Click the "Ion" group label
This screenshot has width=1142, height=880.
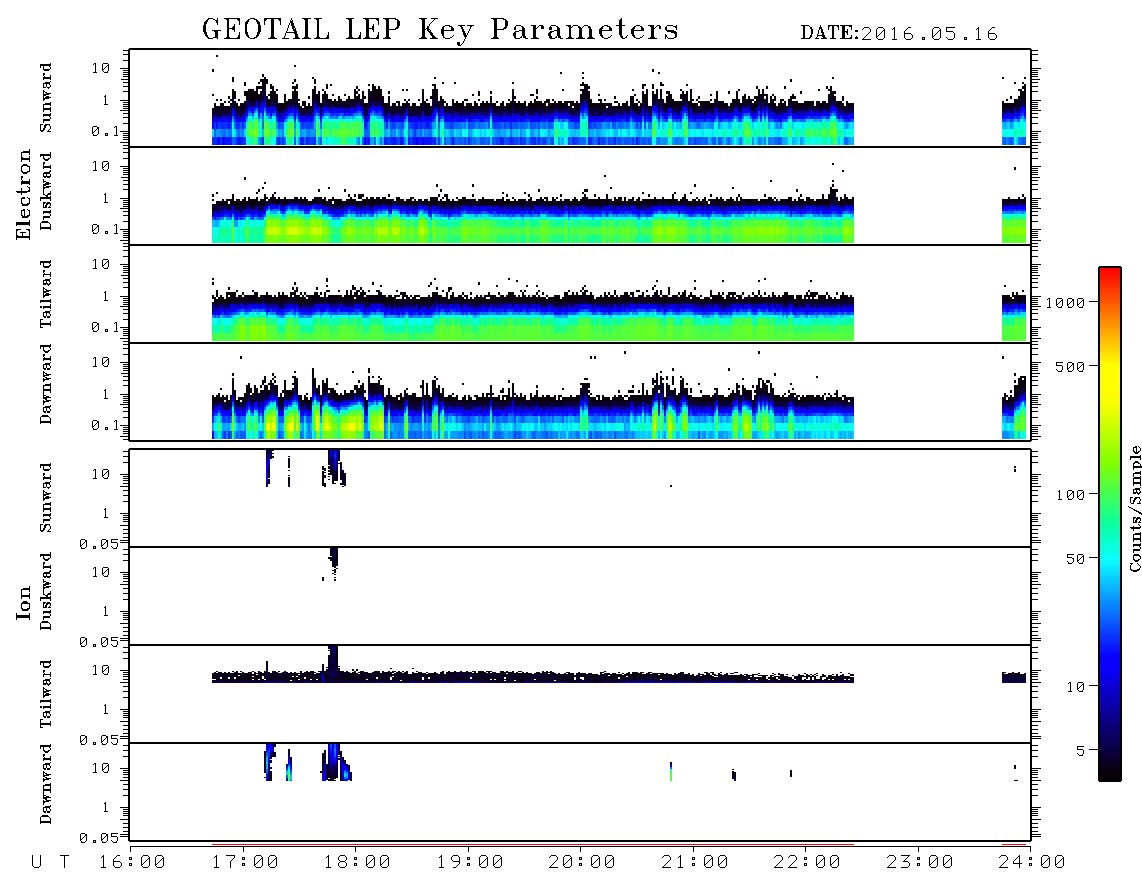[23, 602]
